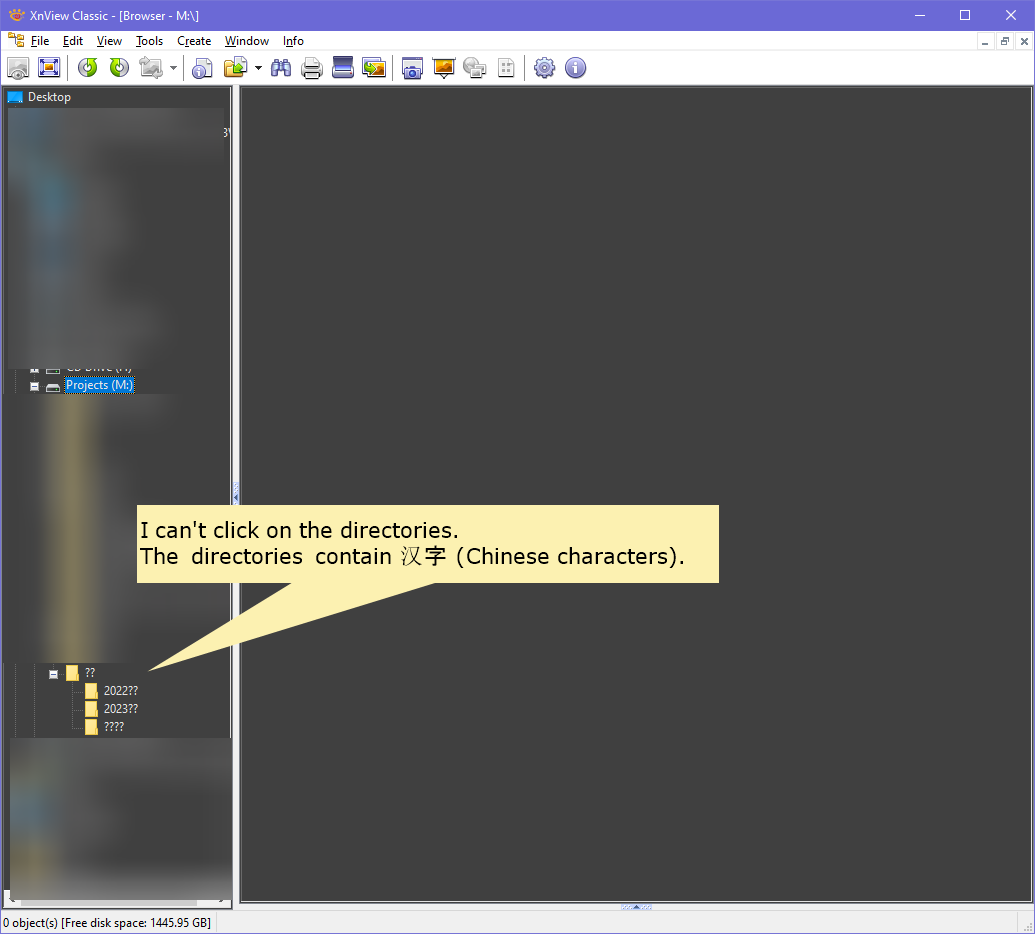The image size is (1035, 934).
Task: Open the View menu
Action: [x=109, y=41]
